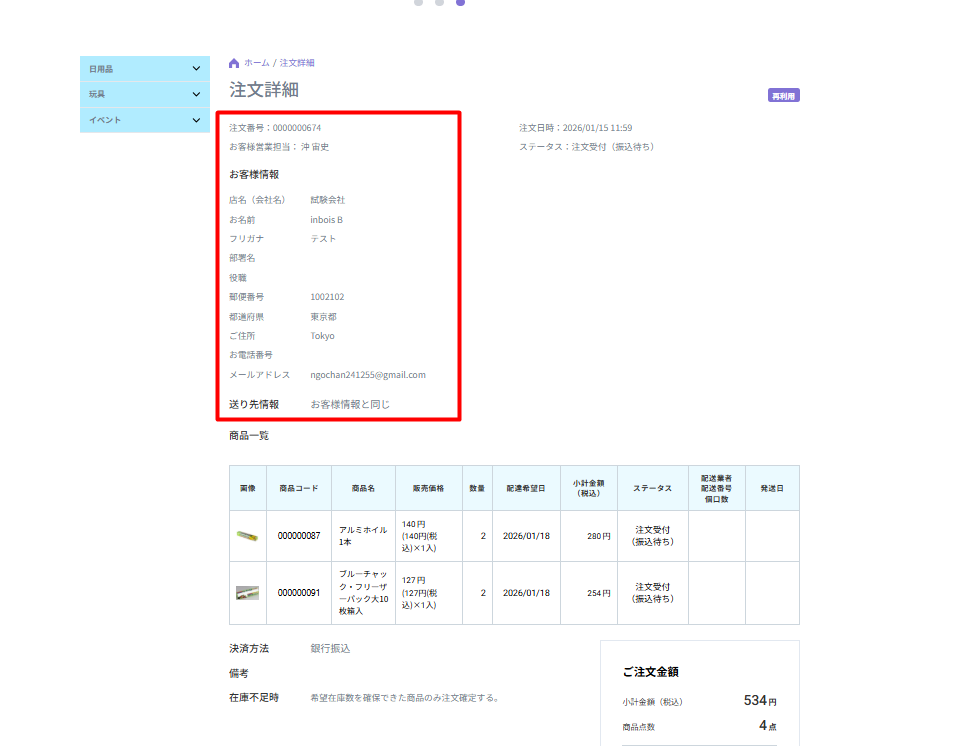Click product code 000000087

pos(299,536)
